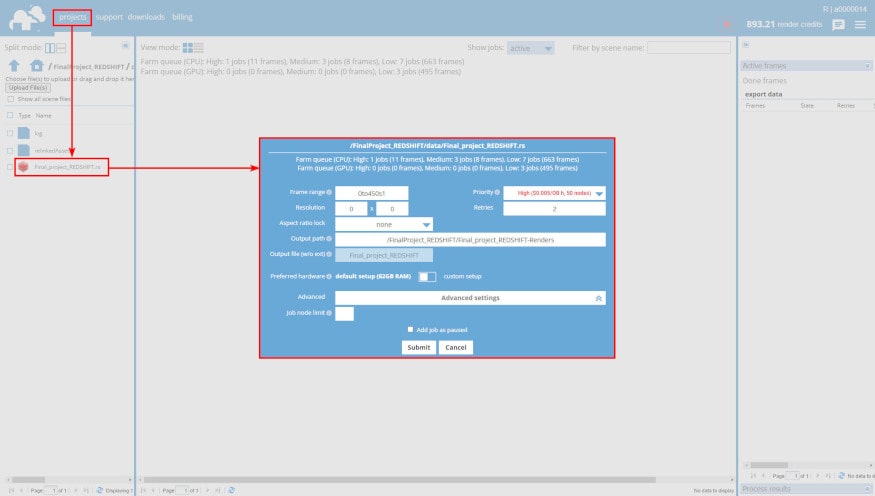Open the hamburger menu in header
The image size is (875, 496).
coord(860,25)
